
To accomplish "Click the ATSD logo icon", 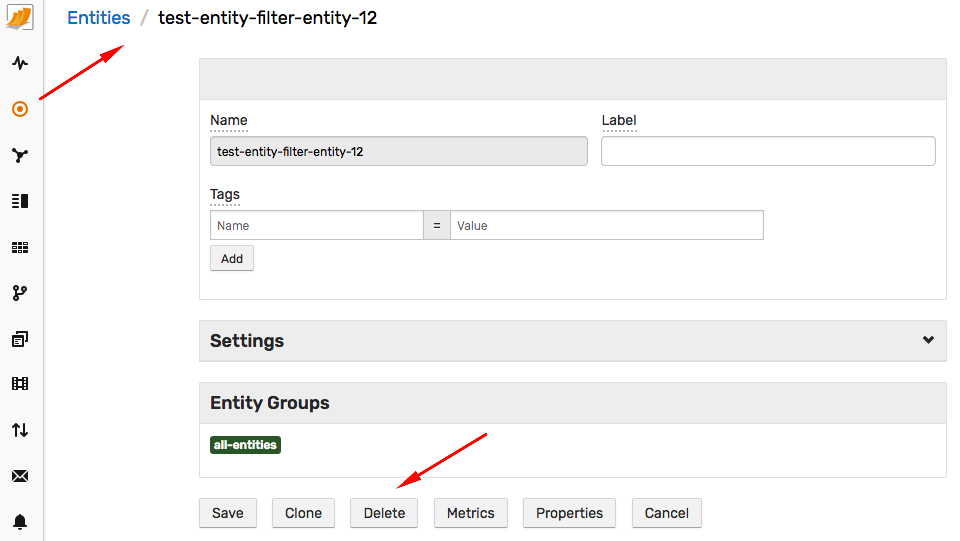I will (20, 17).
